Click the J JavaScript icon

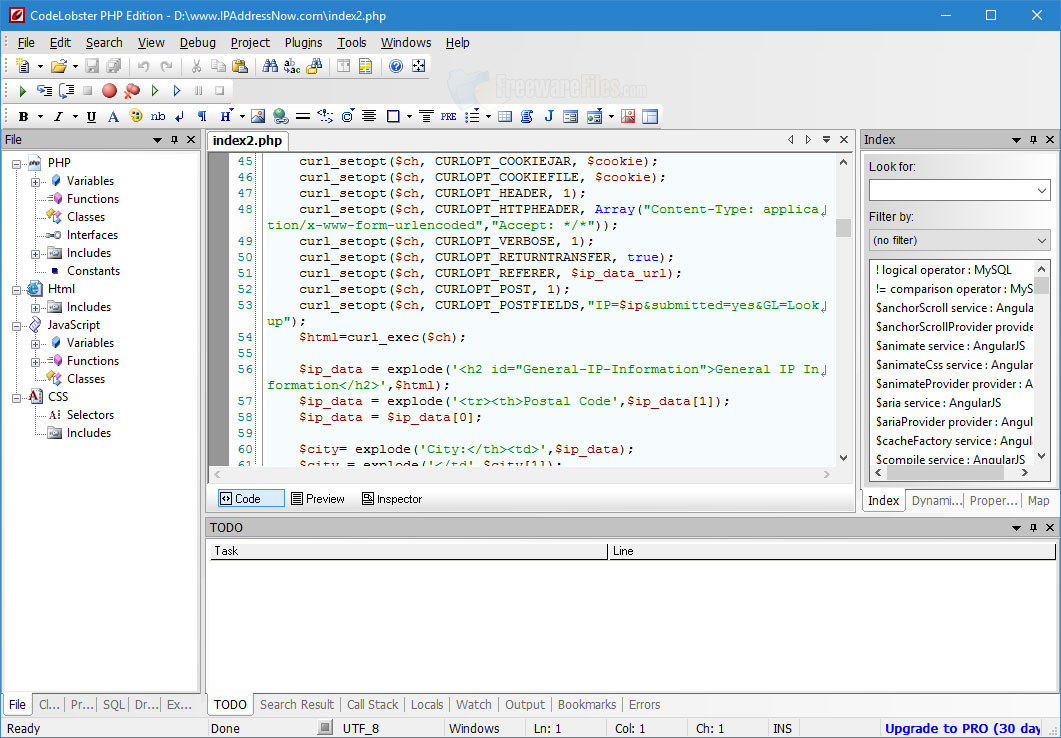[549, 116]
